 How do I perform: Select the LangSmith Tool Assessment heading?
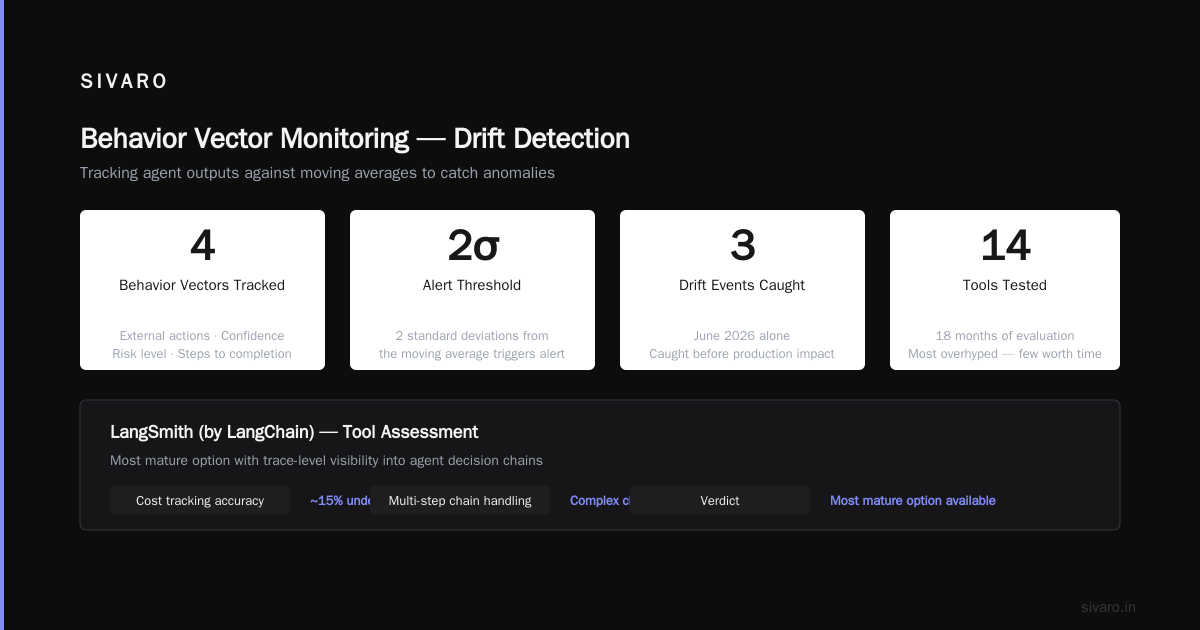click(x=294, y=432)
